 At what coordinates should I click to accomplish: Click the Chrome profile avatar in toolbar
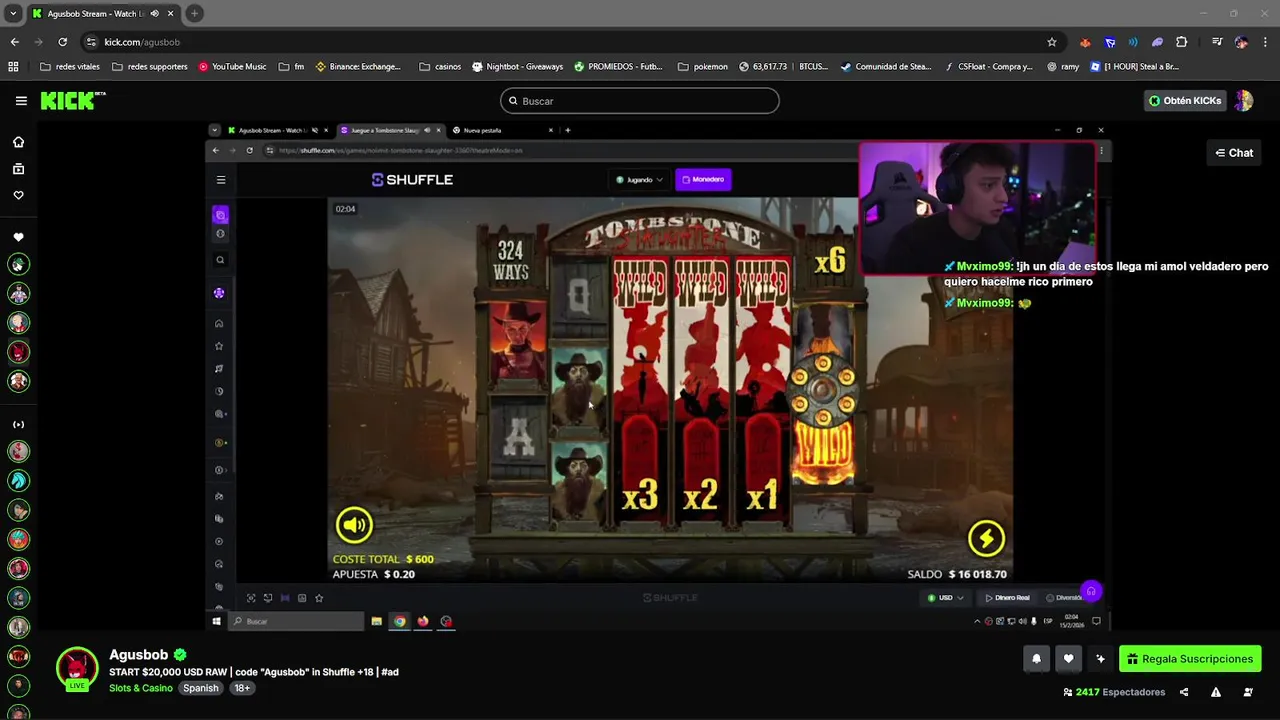pos(1241,42)
